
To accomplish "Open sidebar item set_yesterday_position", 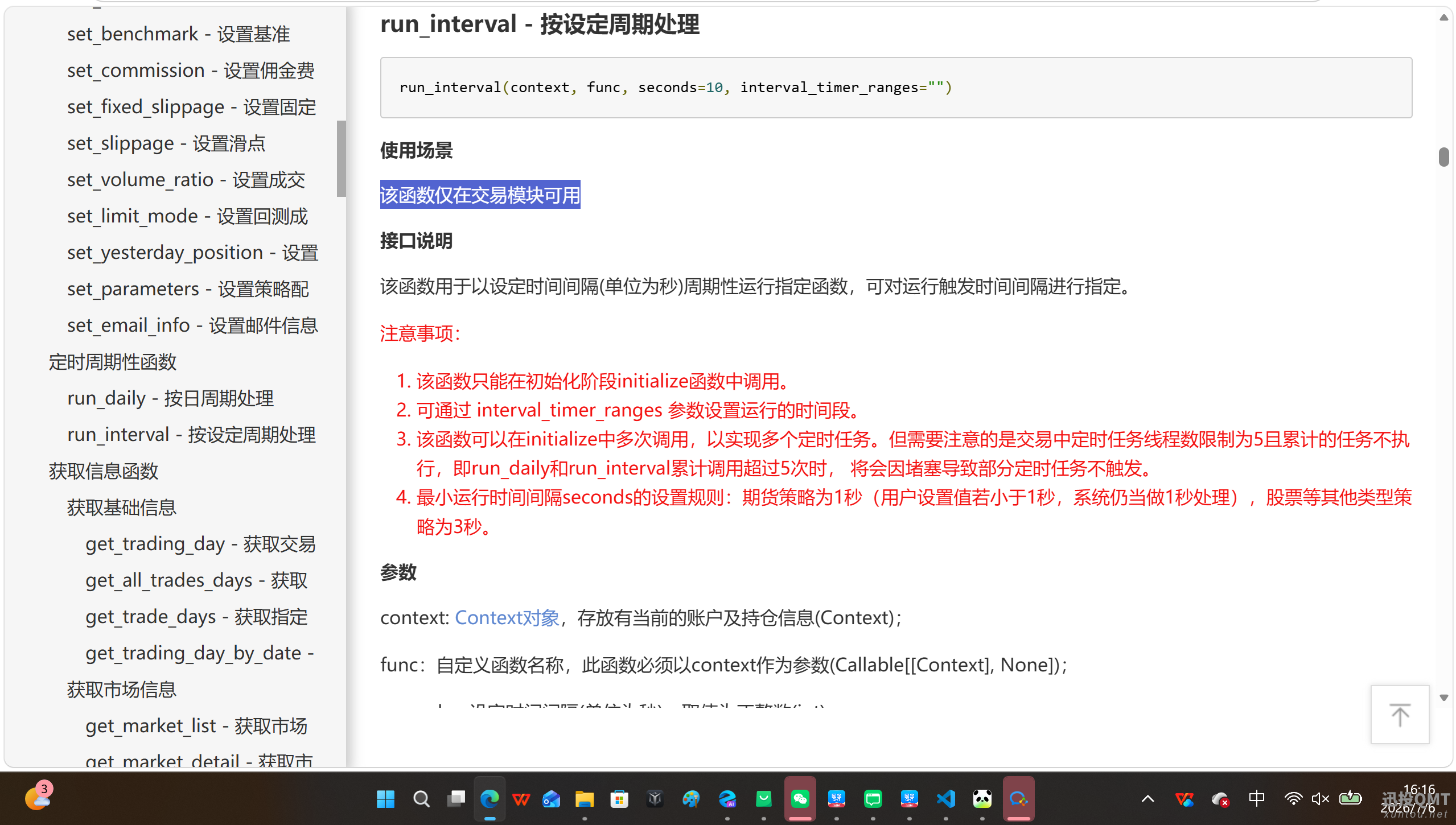I will pos(192,253).
